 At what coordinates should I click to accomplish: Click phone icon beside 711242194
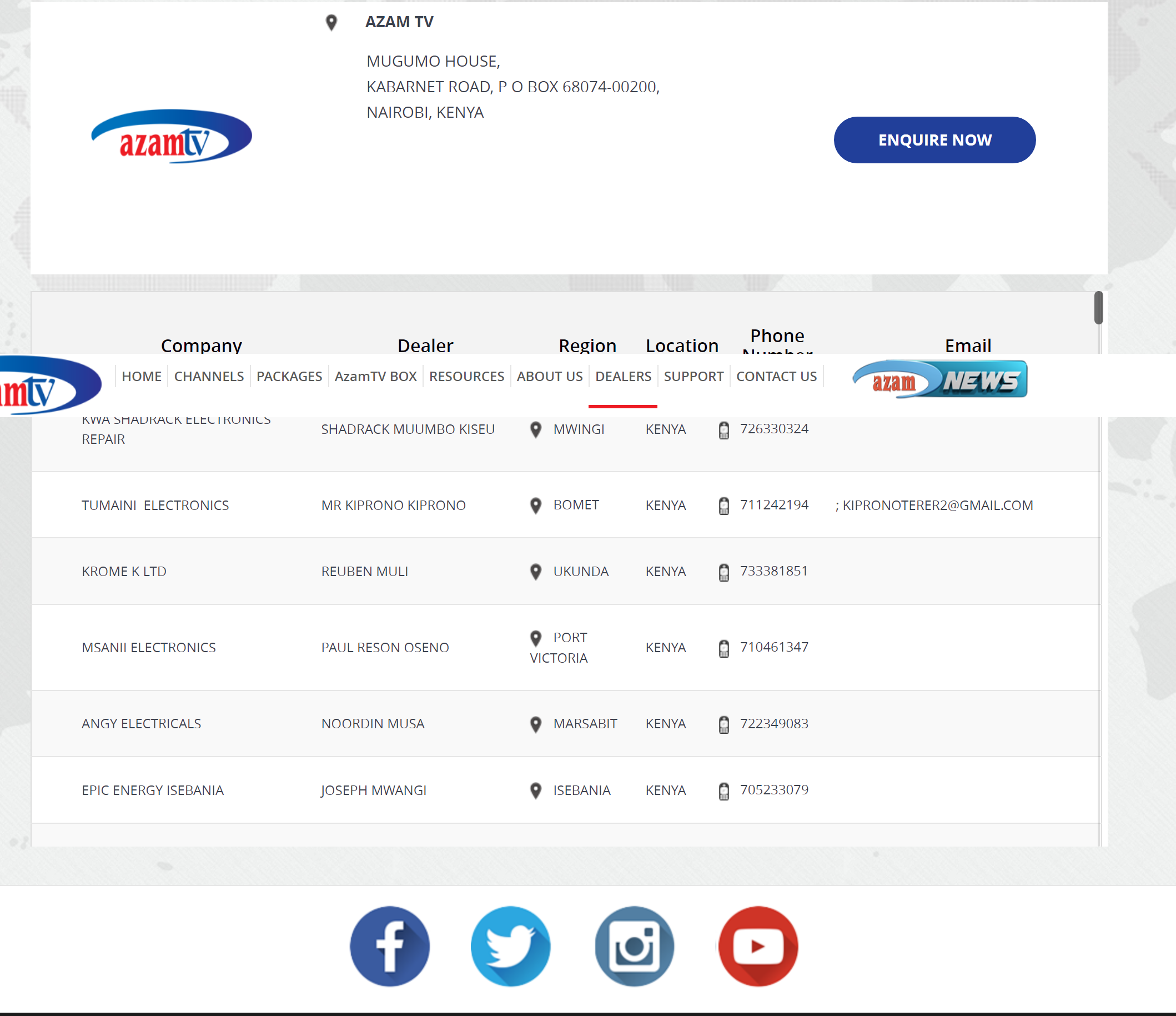(723, 506)
